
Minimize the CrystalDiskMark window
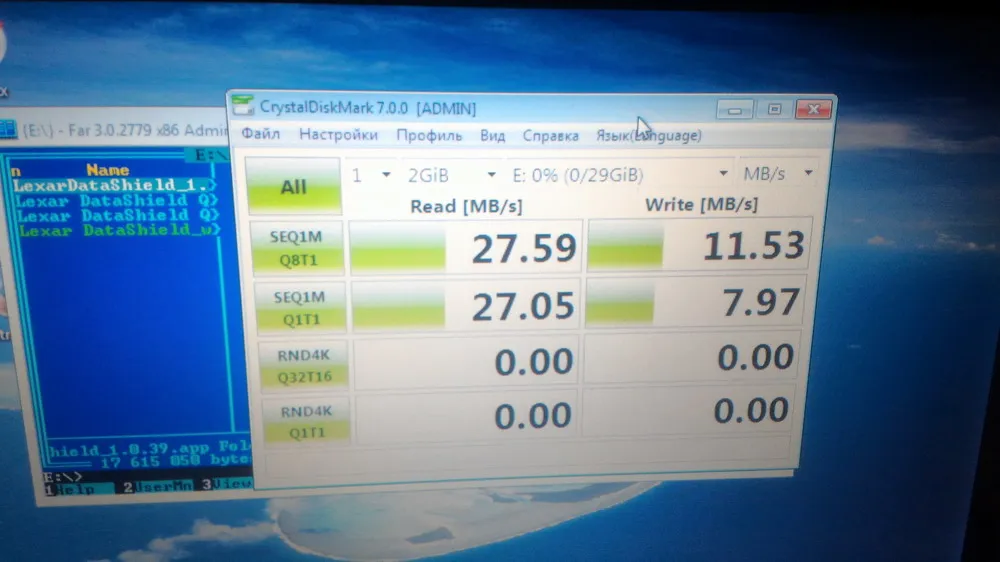pos(734,110)
